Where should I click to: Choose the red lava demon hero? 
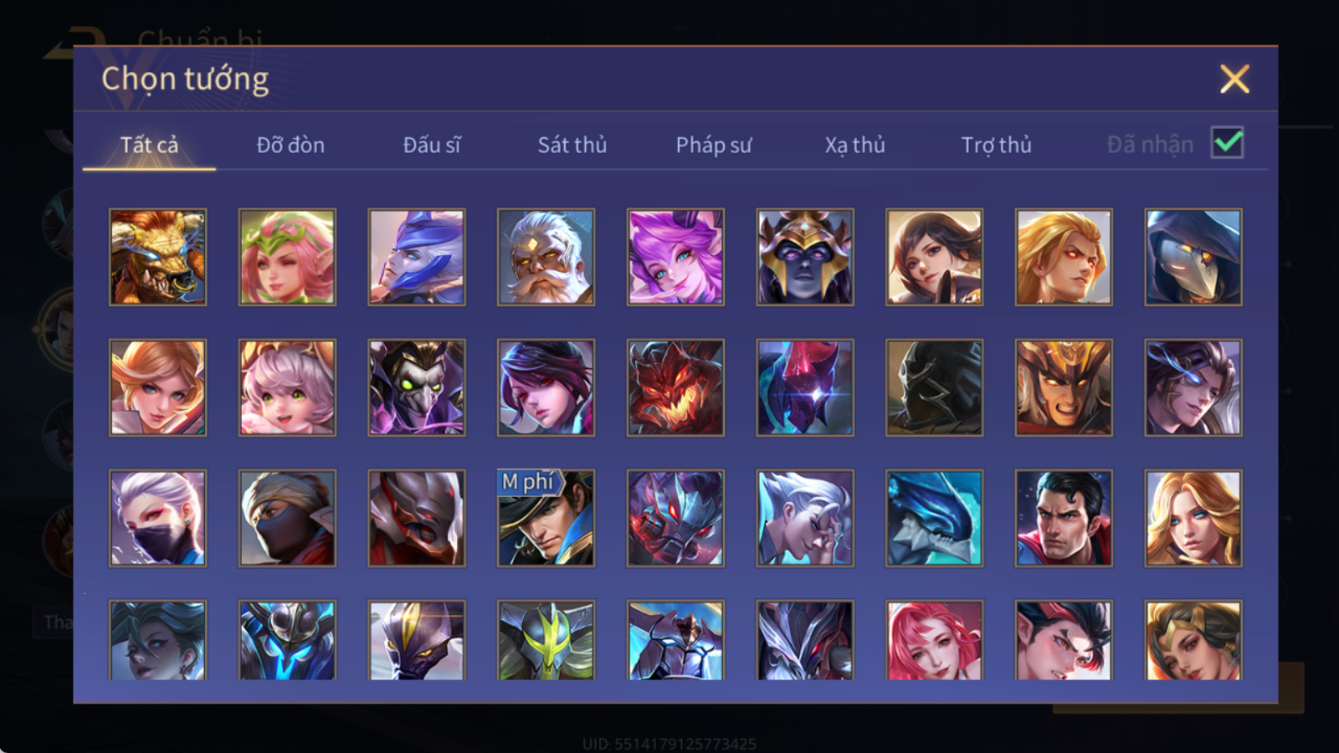pos(676,387)
